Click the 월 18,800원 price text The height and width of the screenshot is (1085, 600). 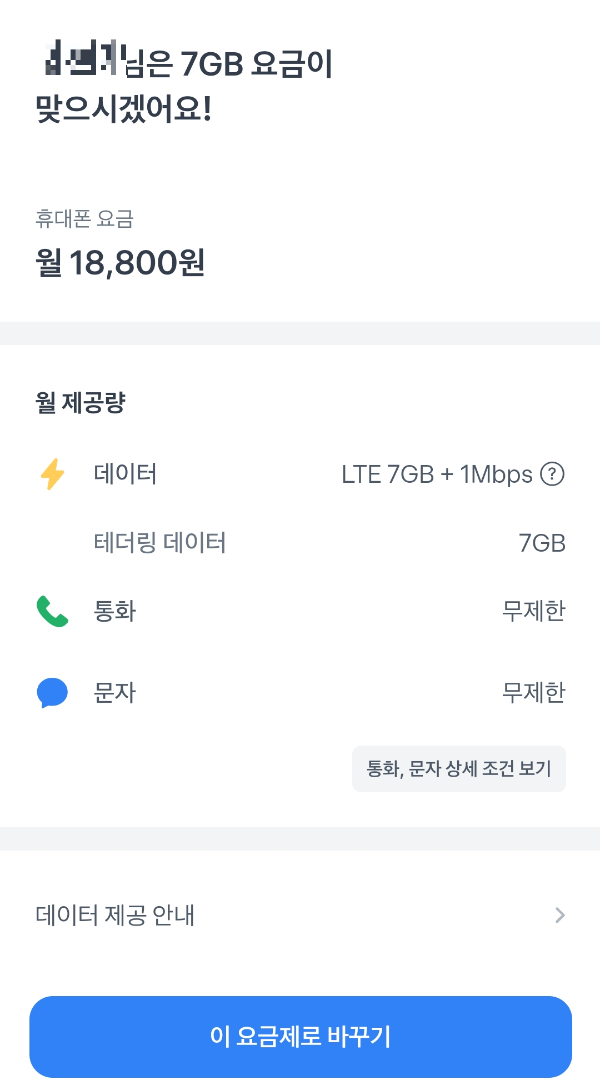(118, 261)
